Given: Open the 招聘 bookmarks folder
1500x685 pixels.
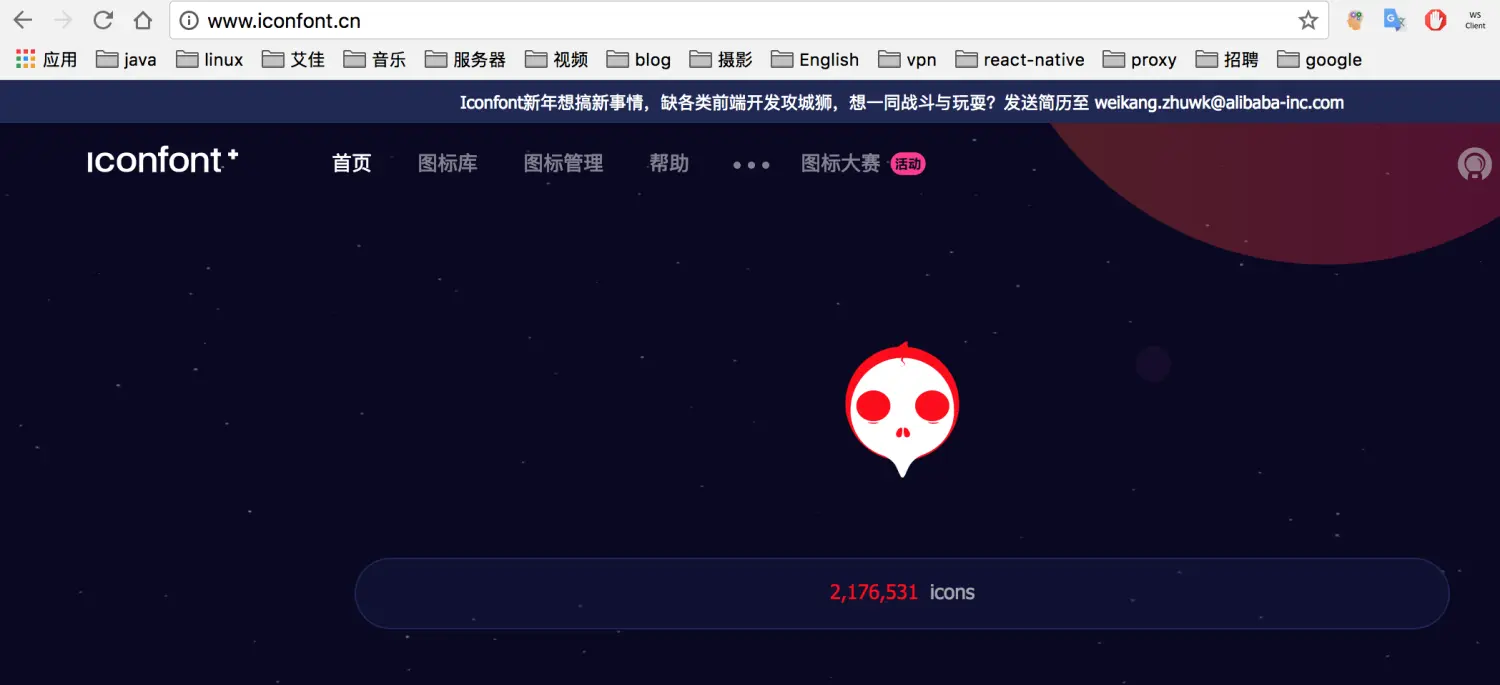Looking at the screenshot, I should [1227, 60].
